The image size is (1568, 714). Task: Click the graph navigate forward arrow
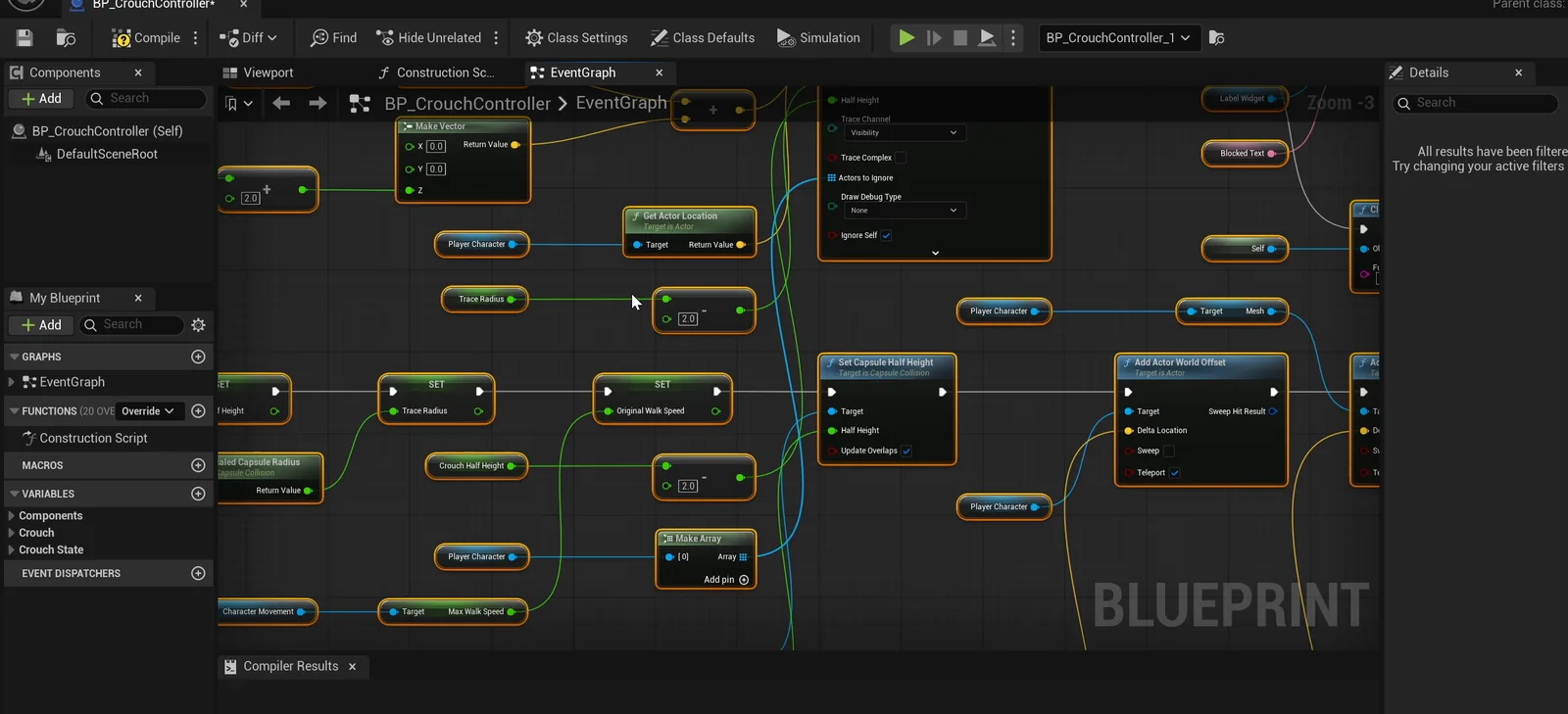coord(318,103)
